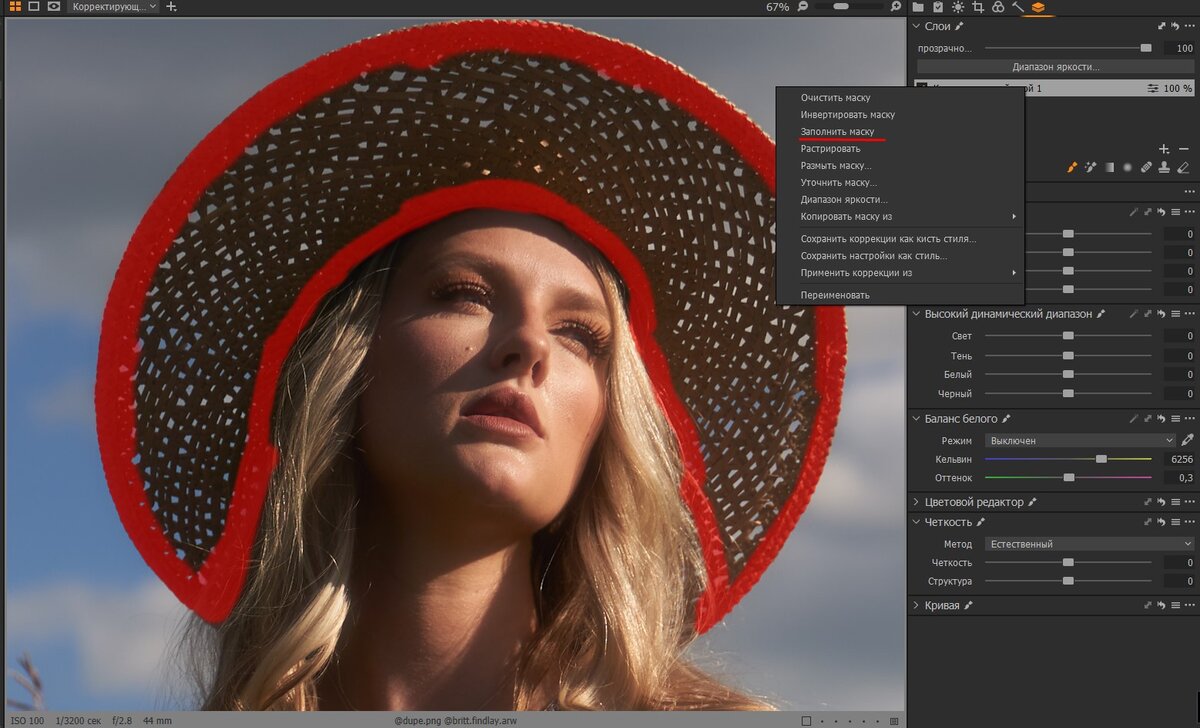Select the Magic Brush tool
The width and height of the screenshot is (1200, 728).
(1091, 167)
